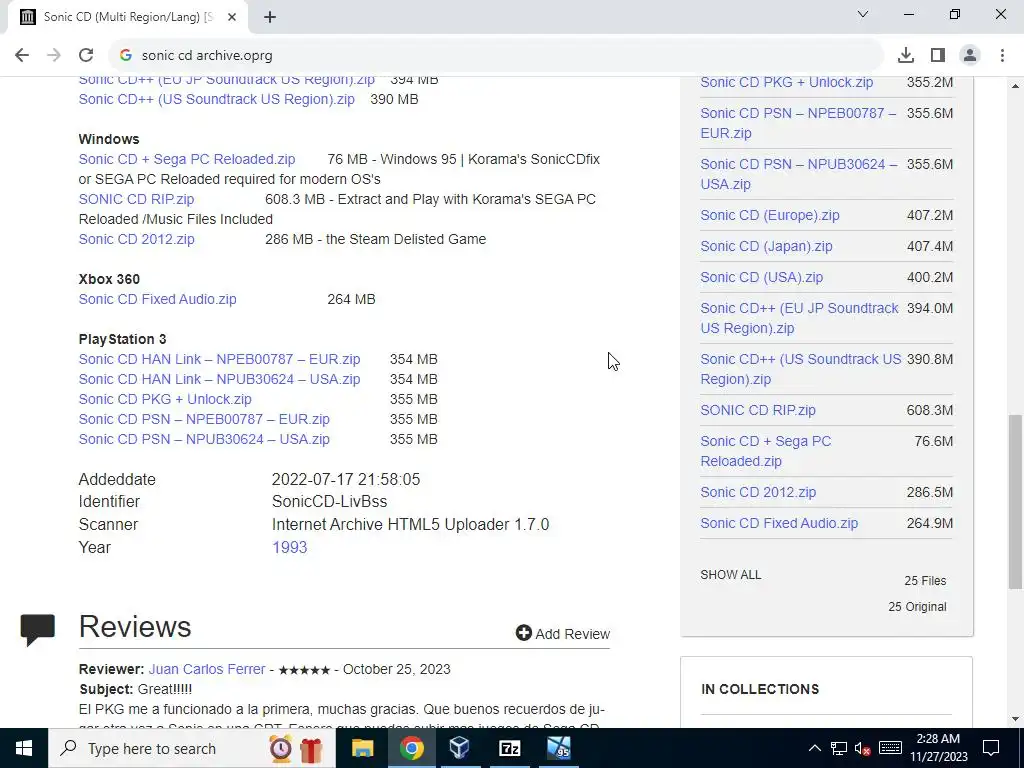The height and width of the screenshot is (768, 1024).
Task: Click the page vertical scrollbar thumb
Action: (1016, 502)
